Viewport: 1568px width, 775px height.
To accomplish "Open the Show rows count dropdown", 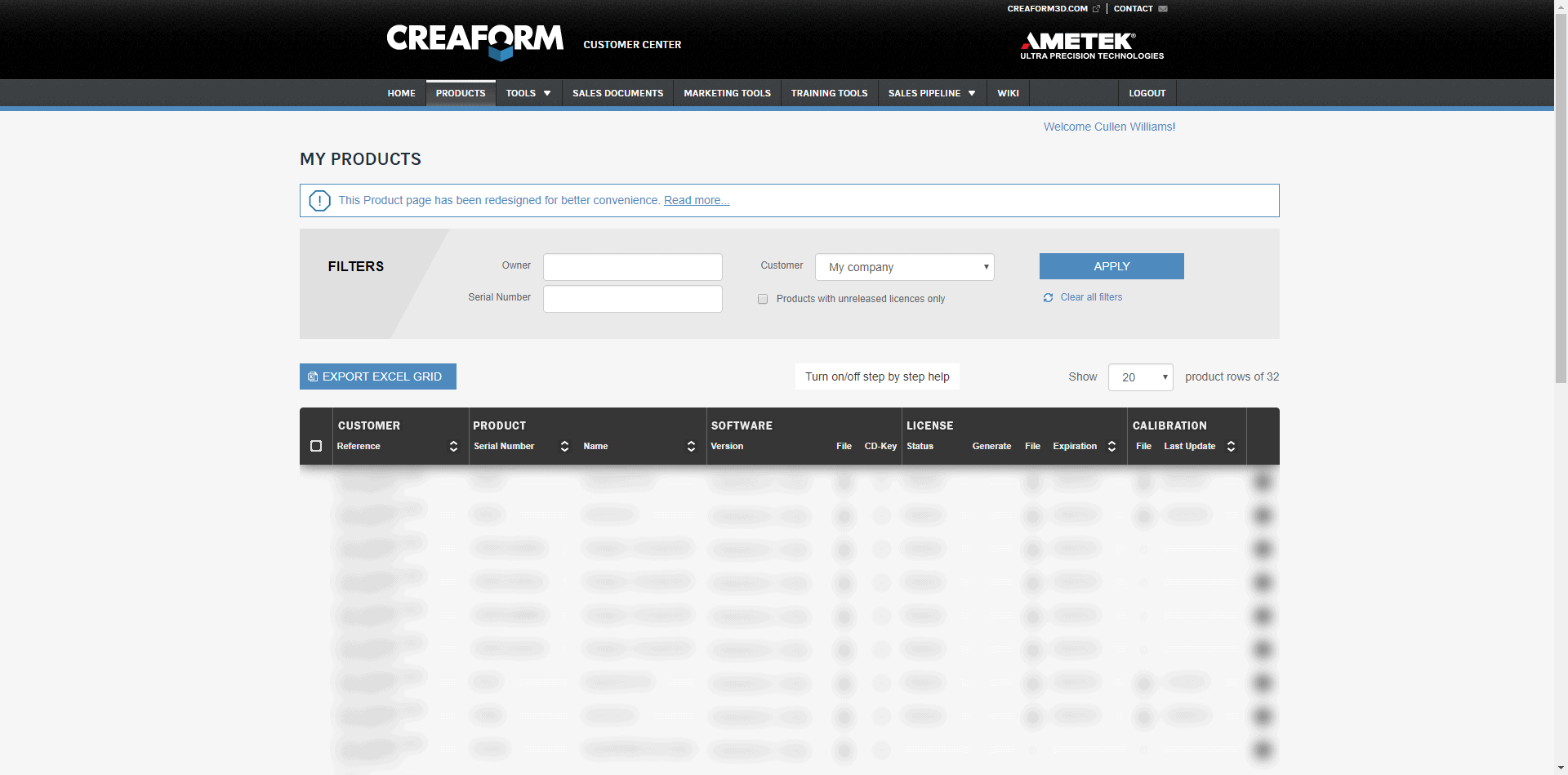I will pyautogui.click(x=1141, y=377).
